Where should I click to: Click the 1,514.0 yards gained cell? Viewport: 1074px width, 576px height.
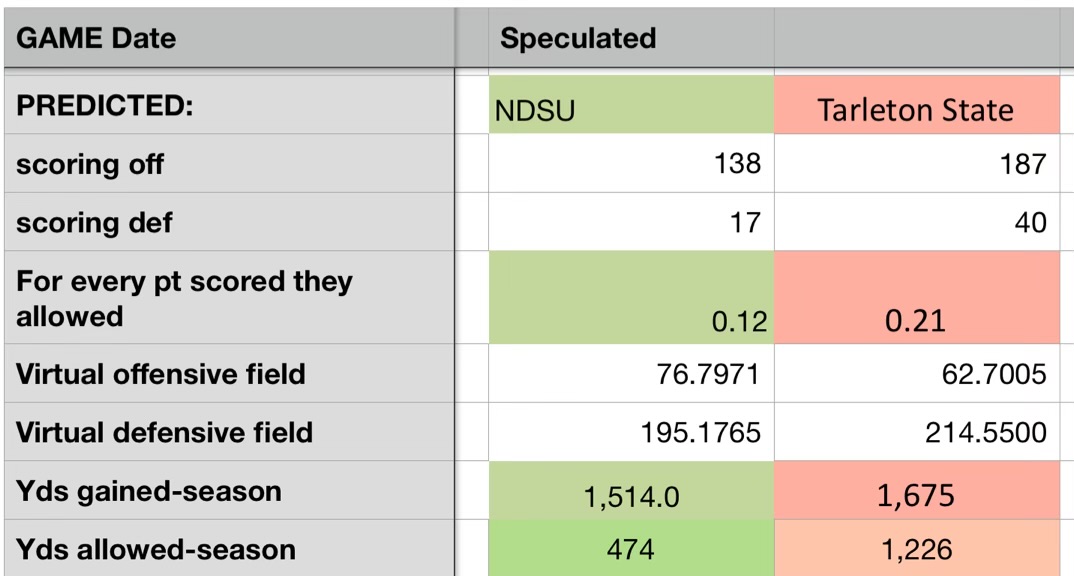pyautogui.click(x=630, y=491)
